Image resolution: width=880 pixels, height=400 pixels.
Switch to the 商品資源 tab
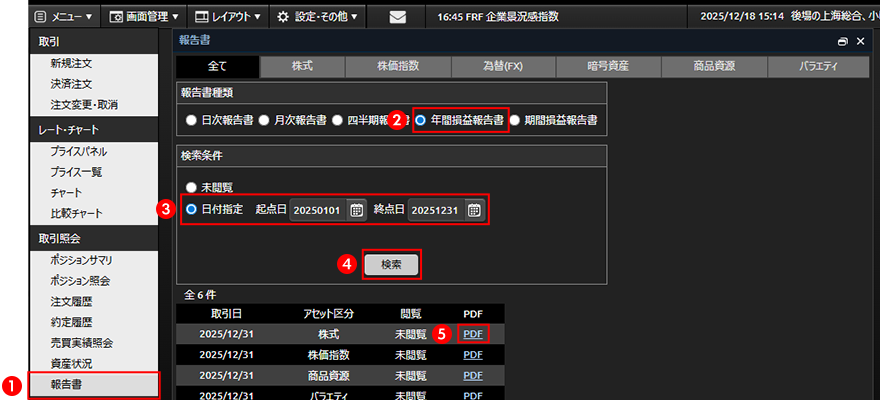coord(714,66)
